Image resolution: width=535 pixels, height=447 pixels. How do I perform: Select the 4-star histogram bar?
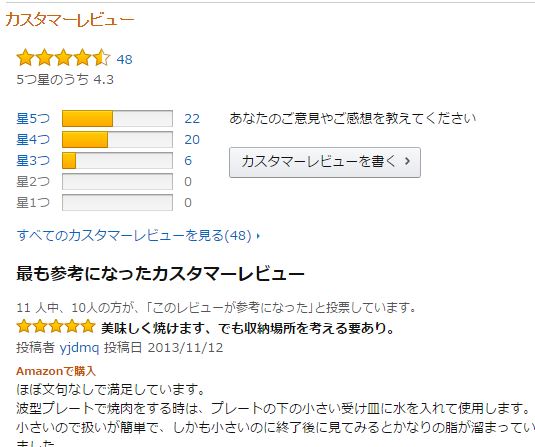(x=117, y=140)
